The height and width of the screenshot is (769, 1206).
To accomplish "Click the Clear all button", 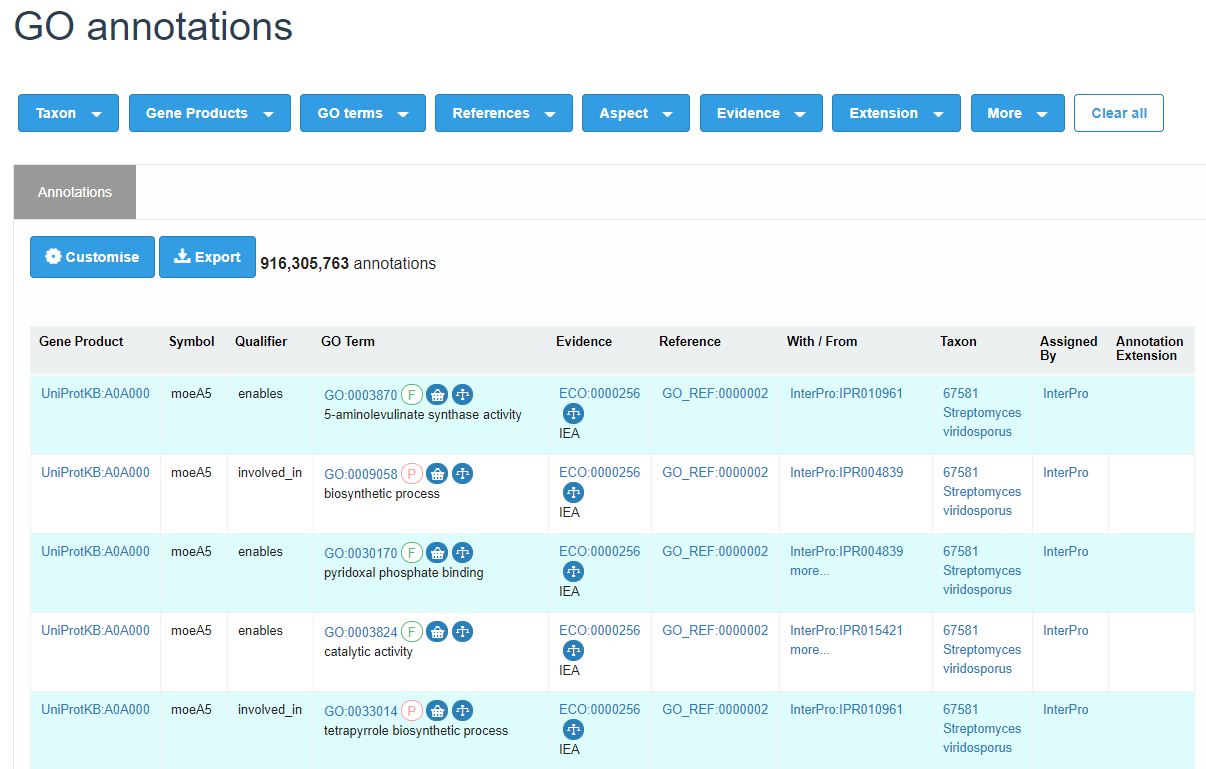I will click(1119, 113).
